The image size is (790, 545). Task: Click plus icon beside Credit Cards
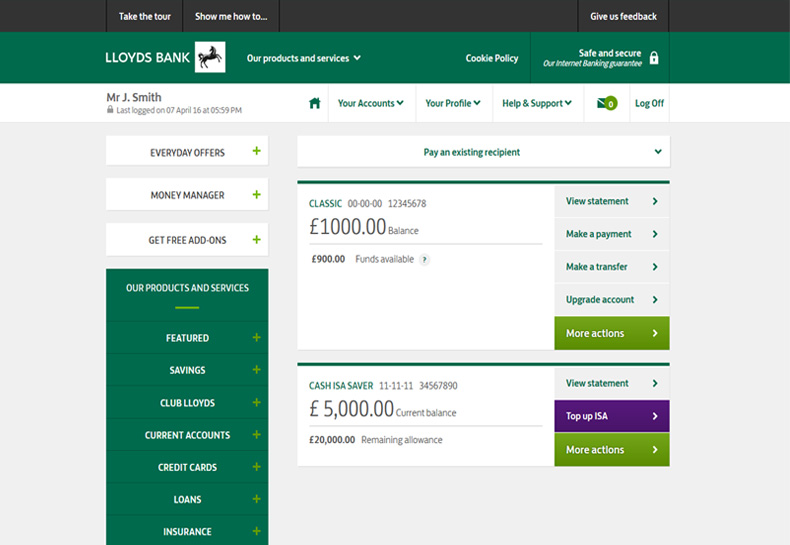tap(256, 467)
